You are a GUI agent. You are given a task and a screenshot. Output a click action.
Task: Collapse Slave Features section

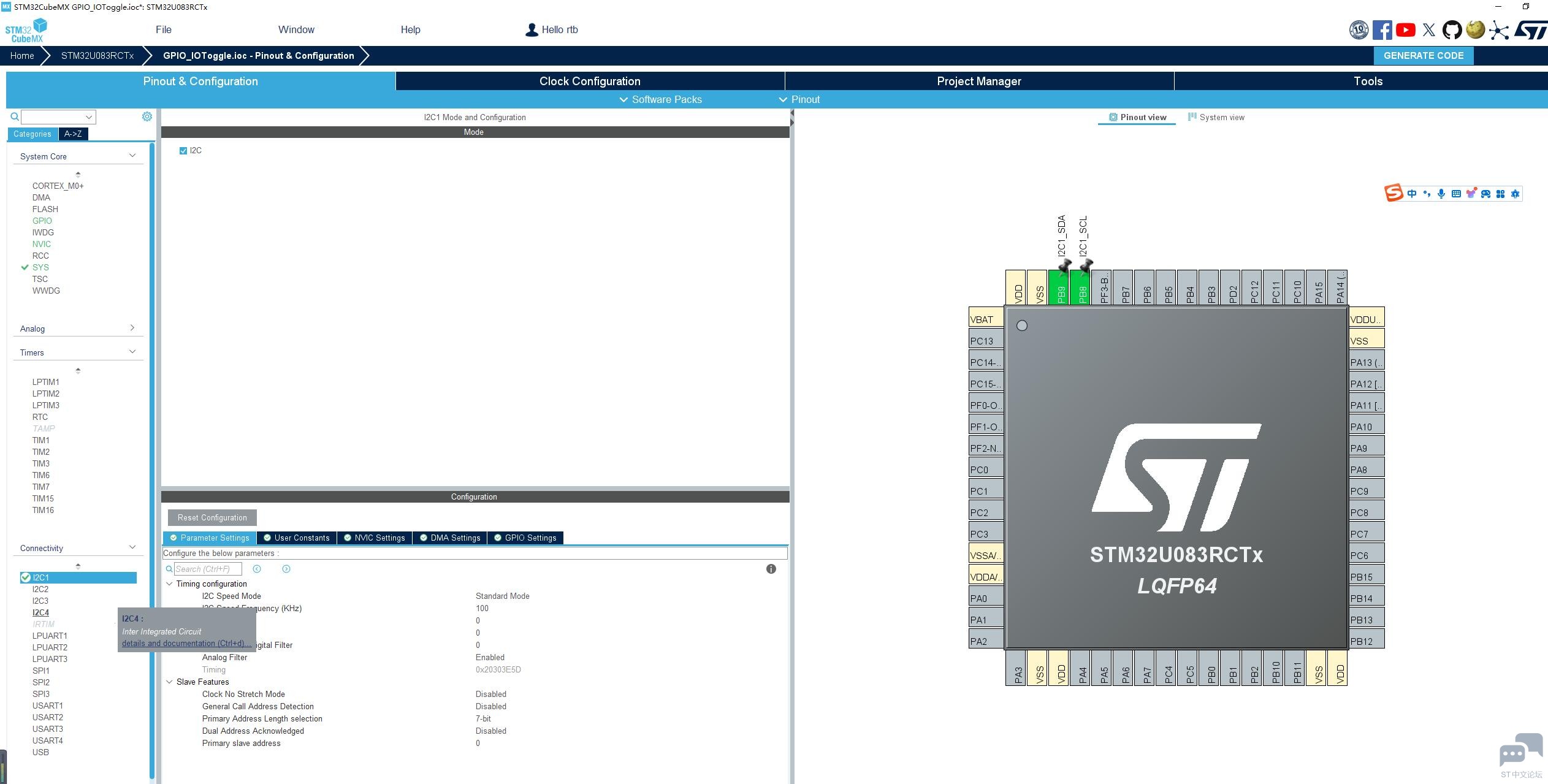[x=169, y=682]
